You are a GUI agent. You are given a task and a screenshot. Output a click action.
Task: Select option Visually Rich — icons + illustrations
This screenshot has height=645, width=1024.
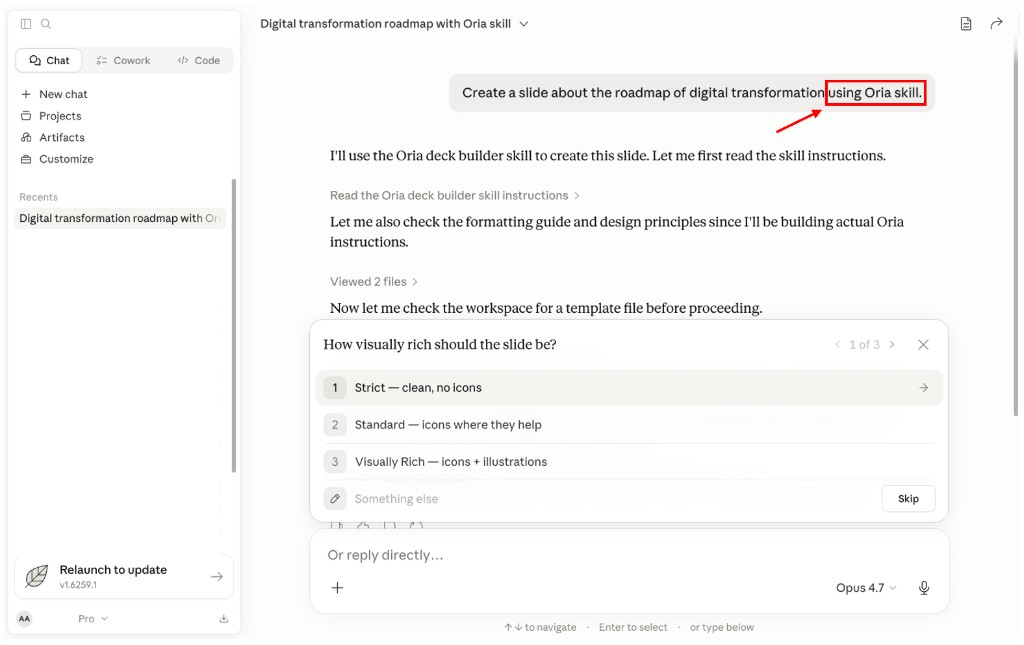tap(629, 462)
